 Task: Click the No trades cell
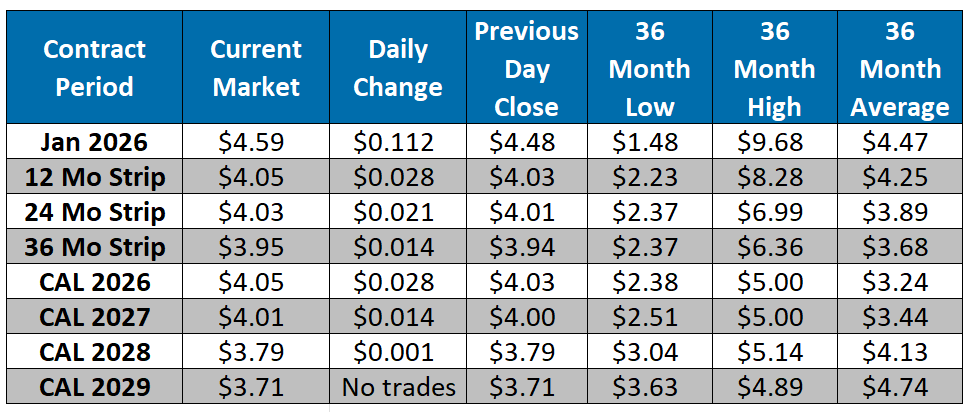point(398,387)
